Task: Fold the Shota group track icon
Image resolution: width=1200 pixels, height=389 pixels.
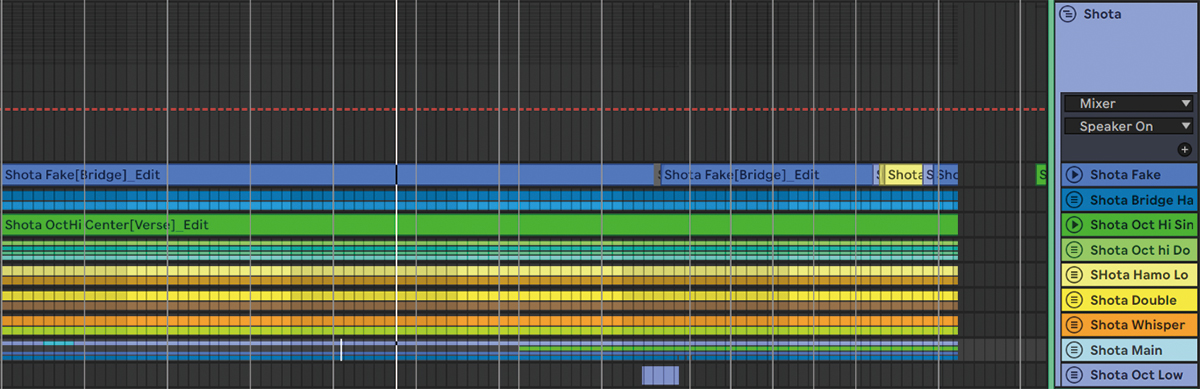Action: [1067, 14]
